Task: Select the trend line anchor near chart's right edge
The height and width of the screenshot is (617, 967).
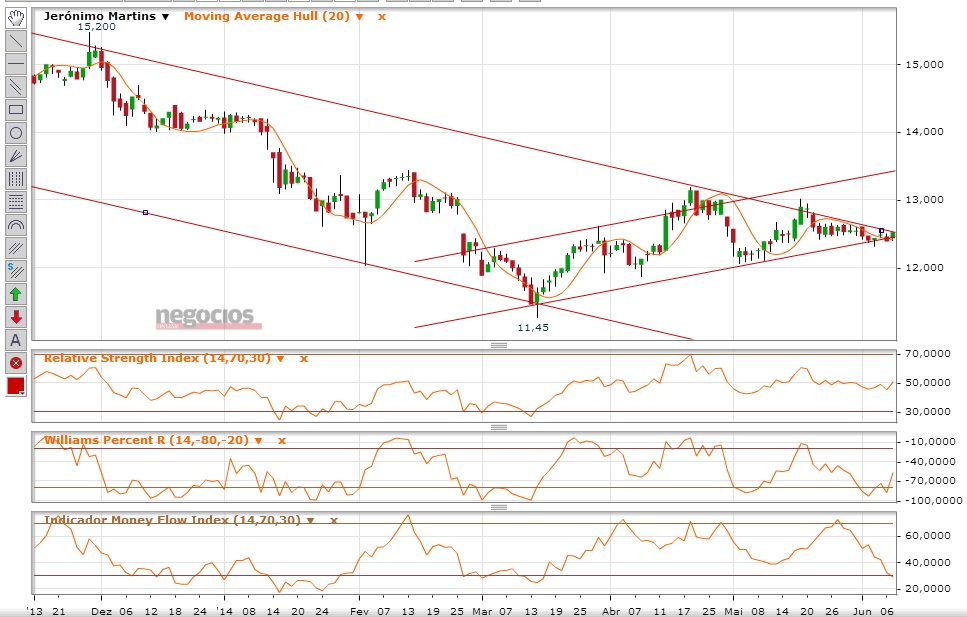Action: [x=881, y=231]
